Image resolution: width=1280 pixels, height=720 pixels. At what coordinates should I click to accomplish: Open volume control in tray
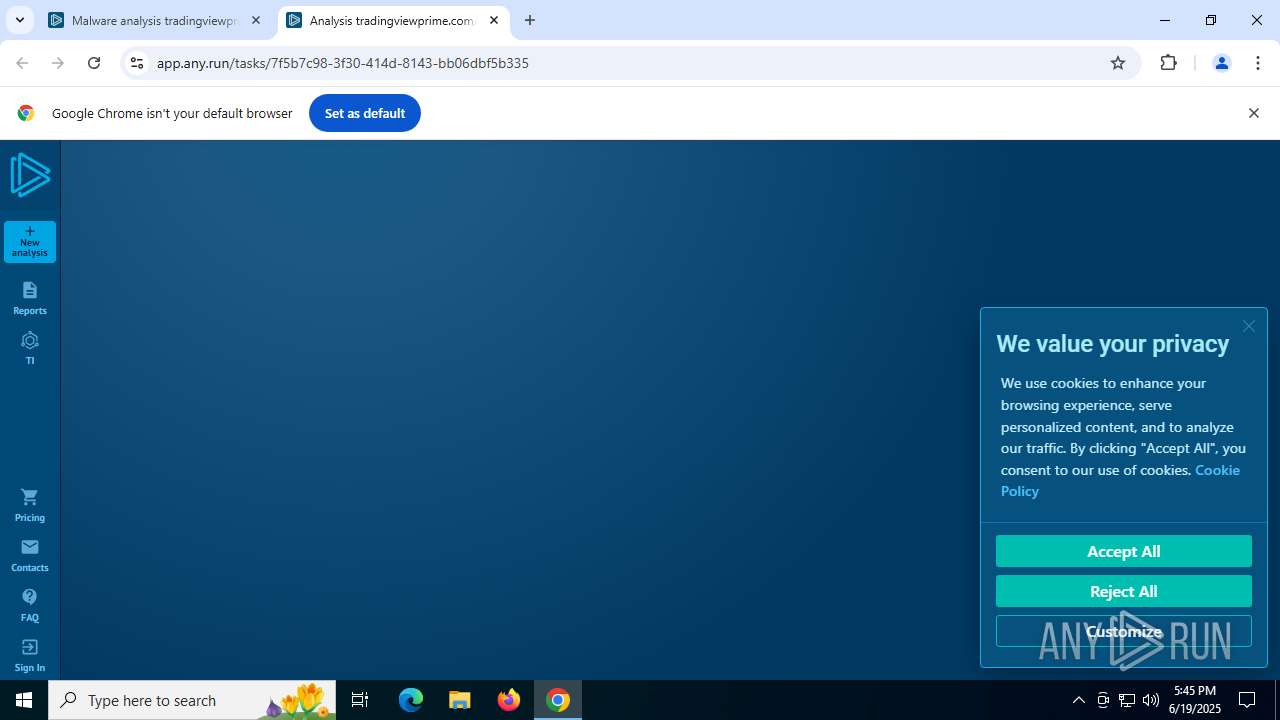pos(1151,700)
